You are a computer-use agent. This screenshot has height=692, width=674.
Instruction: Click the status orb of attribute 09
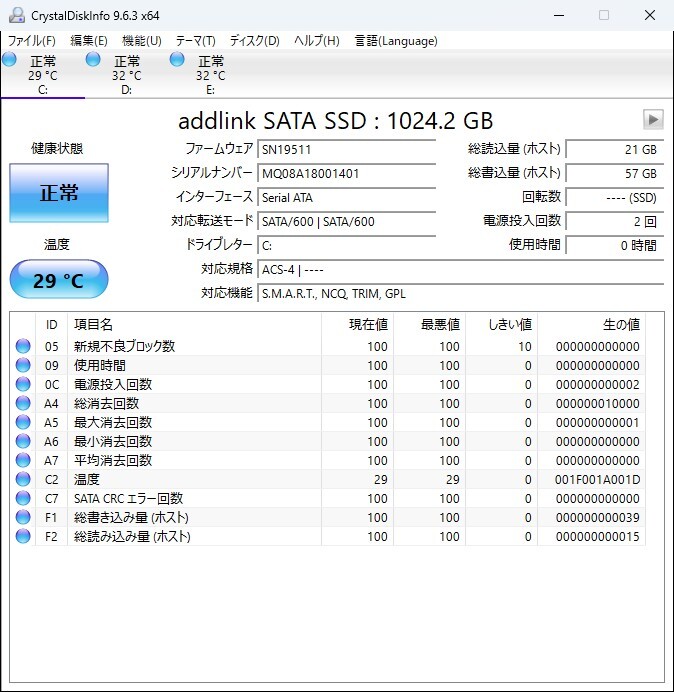click(x=23, y=365)
